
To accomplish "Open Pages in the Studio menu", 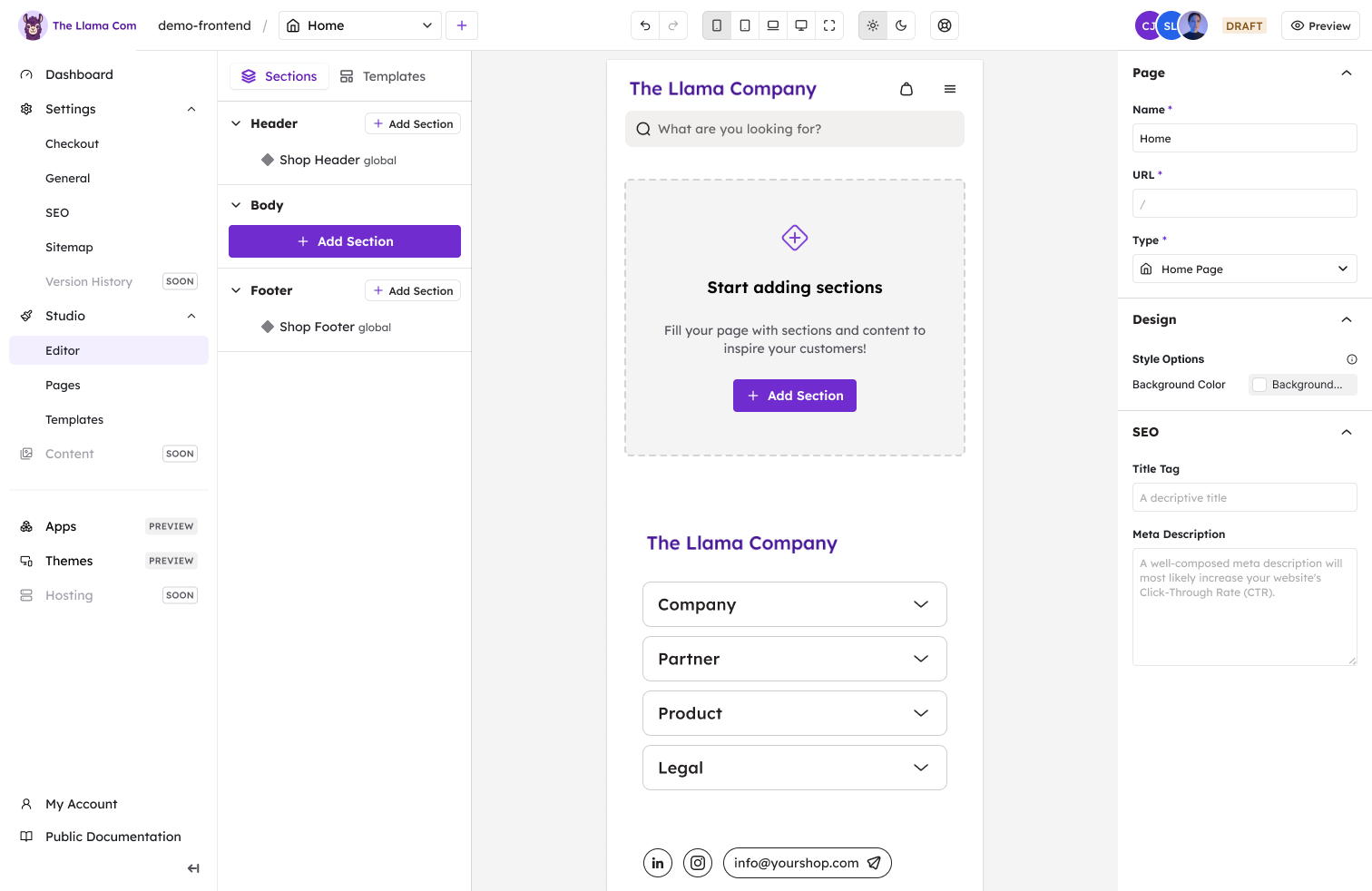I will click(63, 385).
